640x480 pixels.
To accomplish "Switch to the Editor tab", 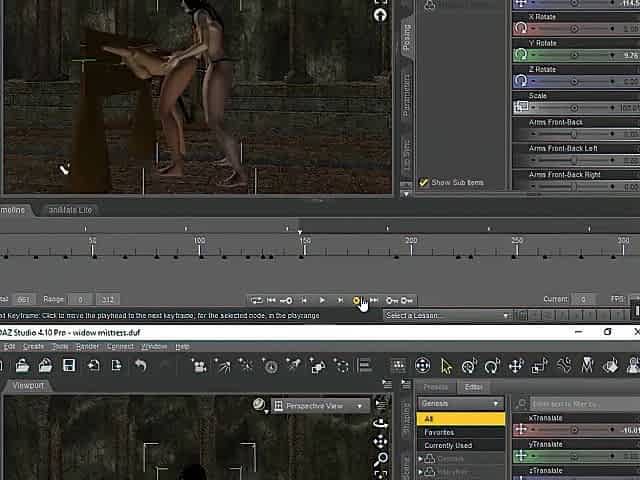I will pos(474,387).
